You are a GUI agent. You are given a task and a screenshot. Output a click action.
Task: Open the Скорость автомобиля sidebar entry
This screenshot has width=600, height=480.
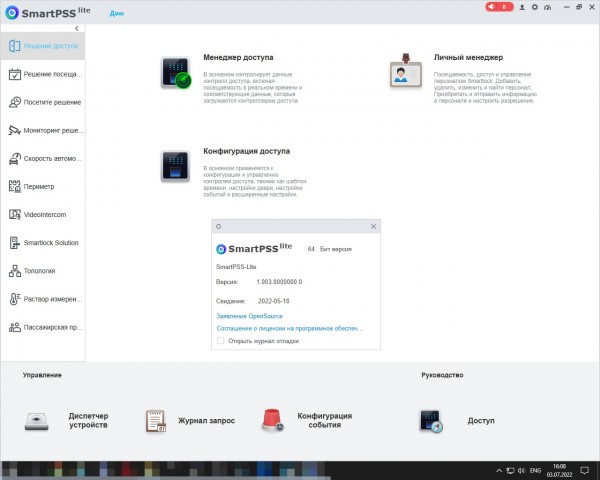click(x=43, y=158)
